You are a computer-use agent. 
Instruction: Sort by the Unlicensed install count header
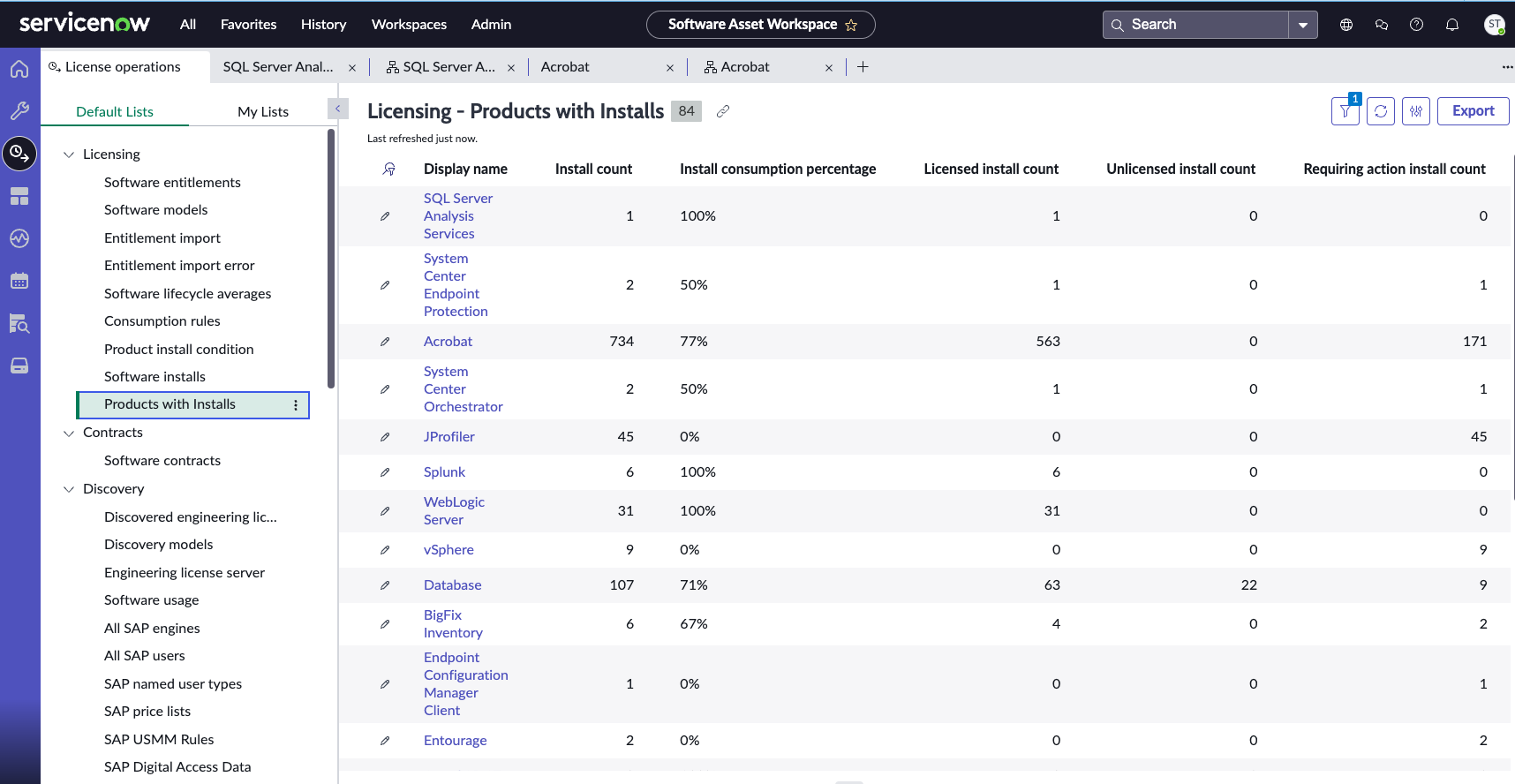pos(1180,169)
